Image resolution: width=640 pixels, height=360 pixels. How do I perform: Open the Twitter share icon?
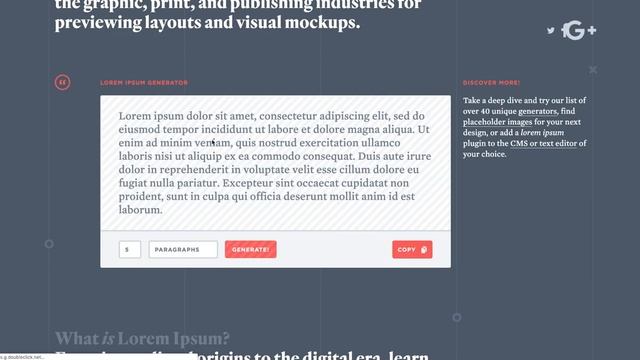[x=551, y=30]
